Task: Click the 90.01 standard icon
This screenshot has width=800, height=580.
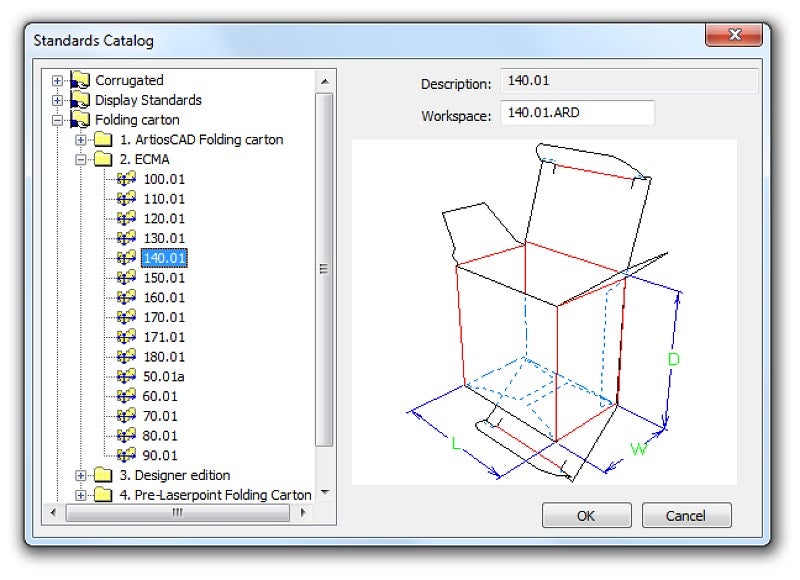Action: click(127, 456)
